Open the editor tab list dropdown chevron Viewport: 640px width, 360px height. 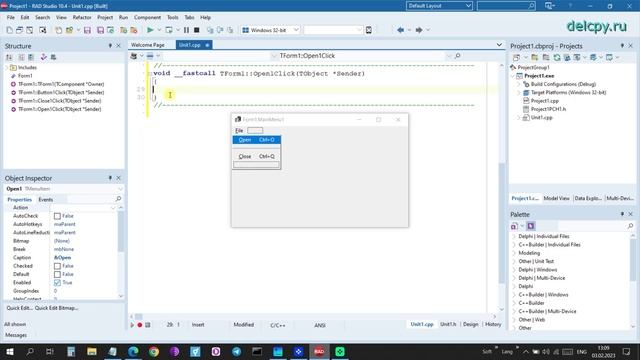(499, 44)
